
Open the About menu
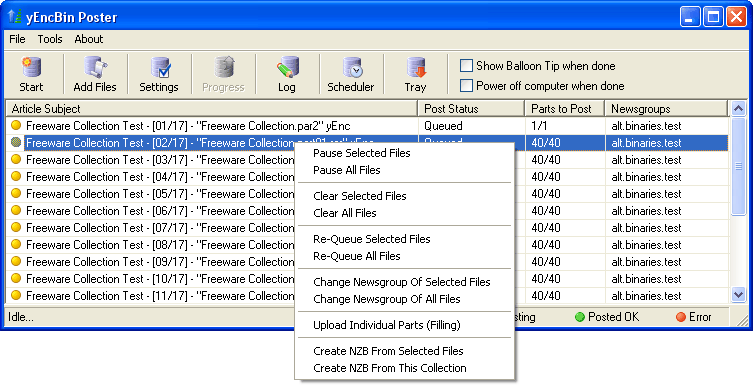click(x=88, y=39)
